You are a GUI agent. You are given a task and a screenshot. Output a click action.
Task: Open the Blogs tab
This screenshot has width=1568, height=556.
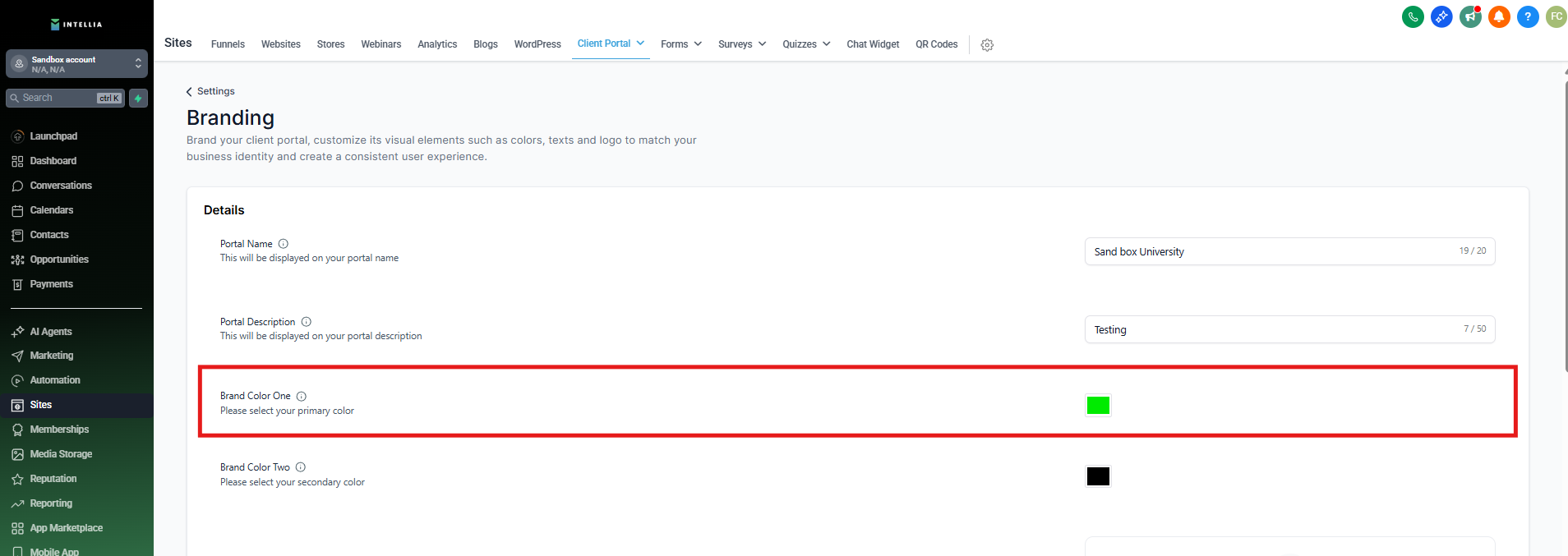(x=486, y=44)
